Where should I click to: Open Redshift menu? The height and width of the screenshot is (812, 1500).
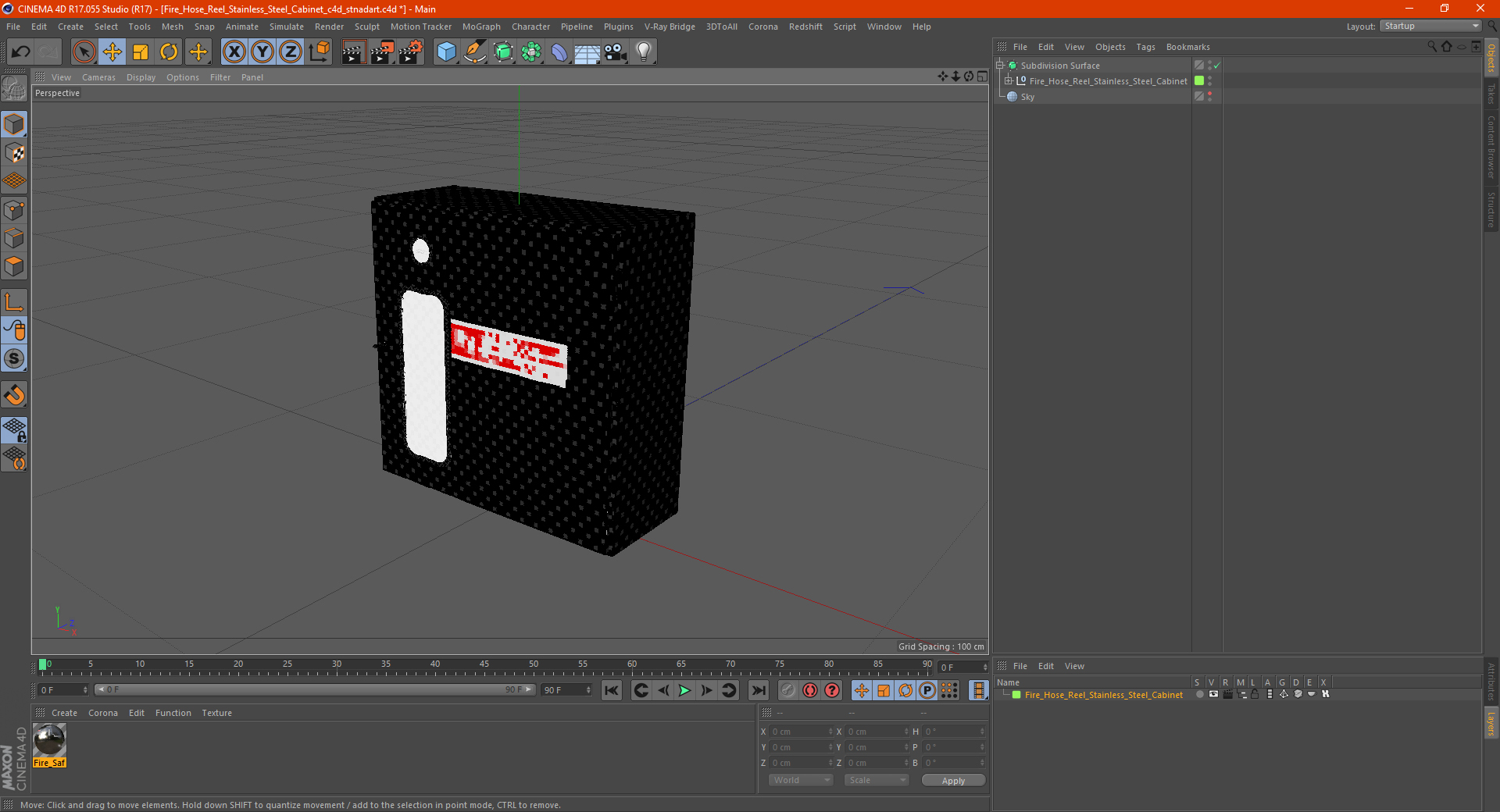tap(805, 27)
